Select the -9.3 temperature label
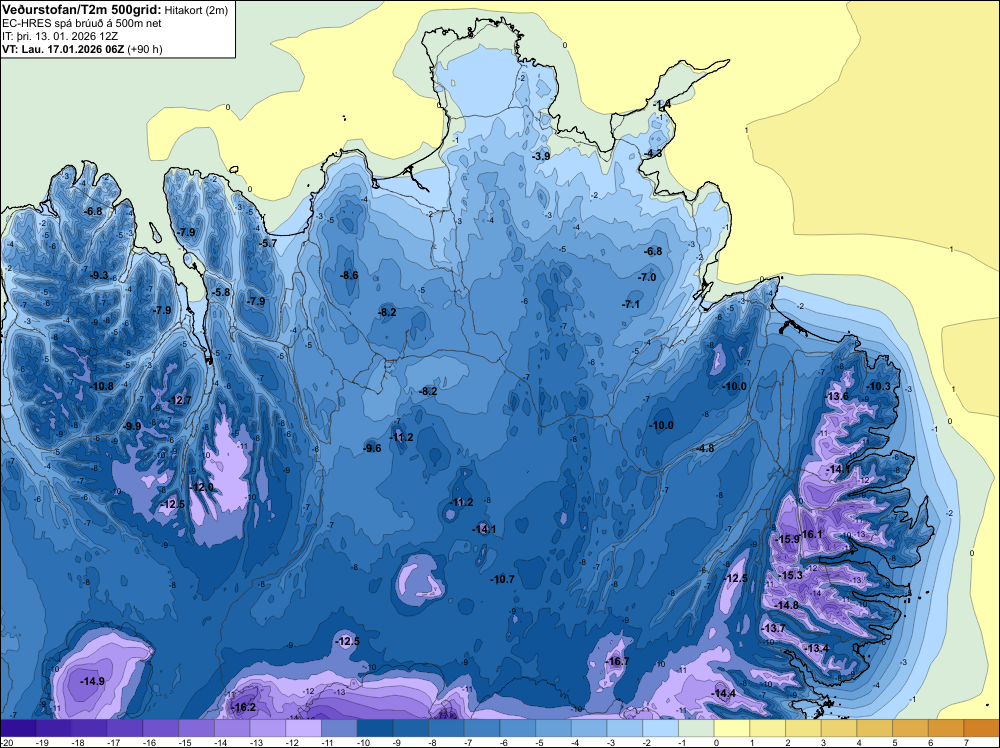This screenshot has height=748, width=1000. pos(98,275)
